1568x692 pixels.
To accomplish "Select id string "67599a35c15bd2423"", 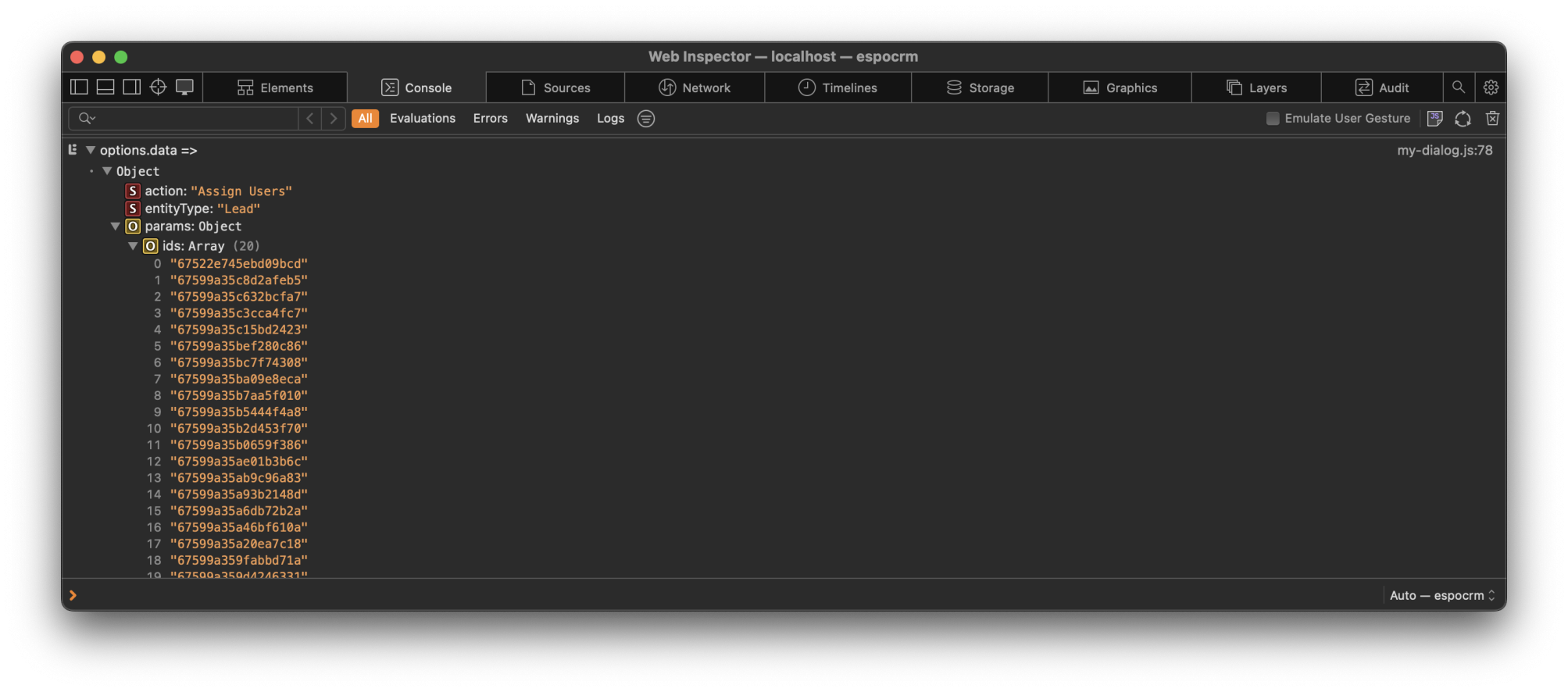I will (239, 330).
